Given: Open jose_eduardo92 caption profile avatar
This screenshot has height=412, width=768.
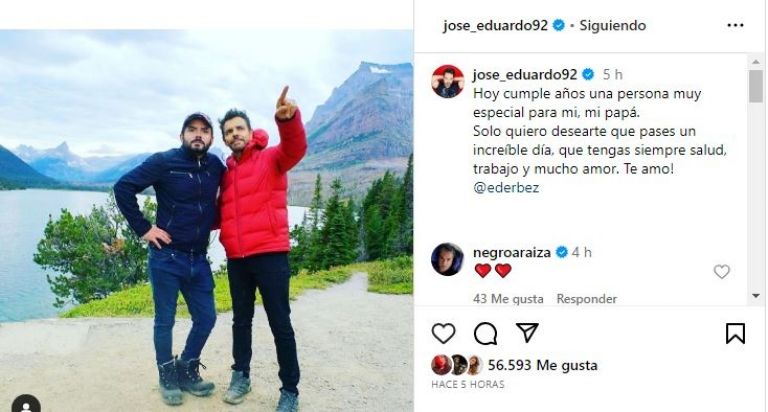Looking at the screenshot, I should [448, 81].
